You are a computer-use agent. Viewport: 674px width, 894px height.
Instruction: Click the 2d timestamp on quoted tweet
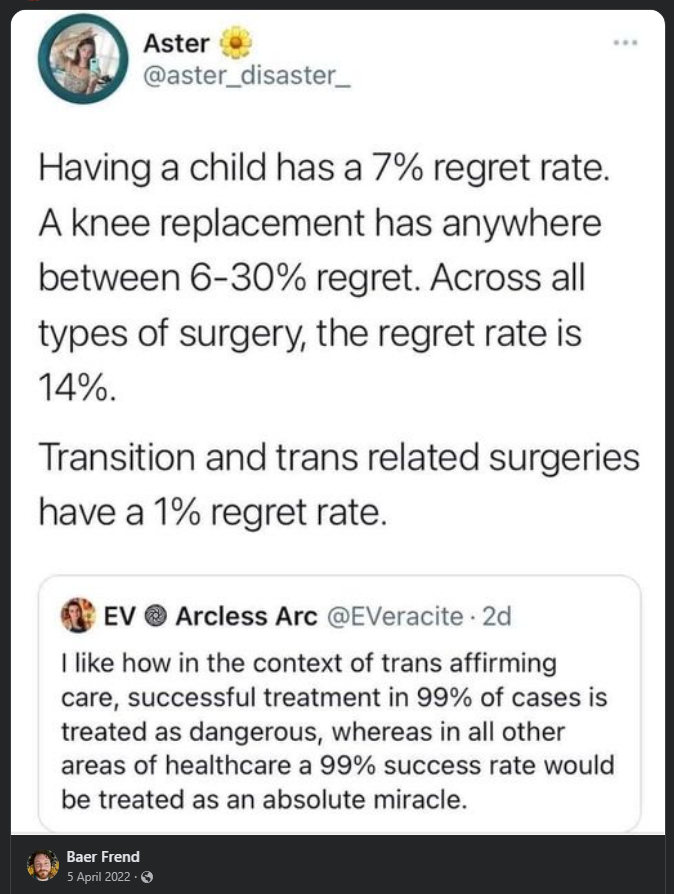pyautogui.click(x=496, y=616)
